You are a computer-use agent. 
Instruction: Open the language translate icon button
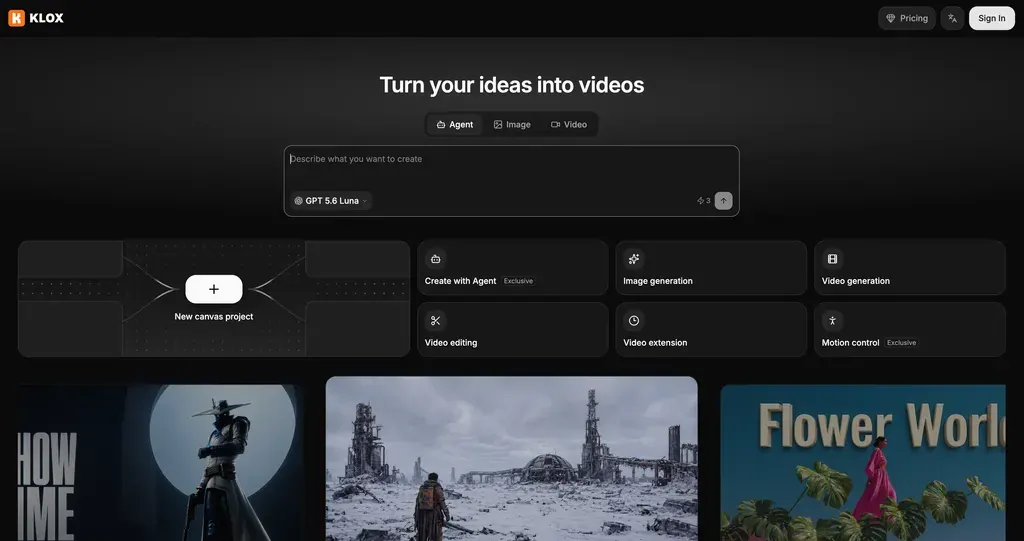pyautogui.click(x=952, y=18)
